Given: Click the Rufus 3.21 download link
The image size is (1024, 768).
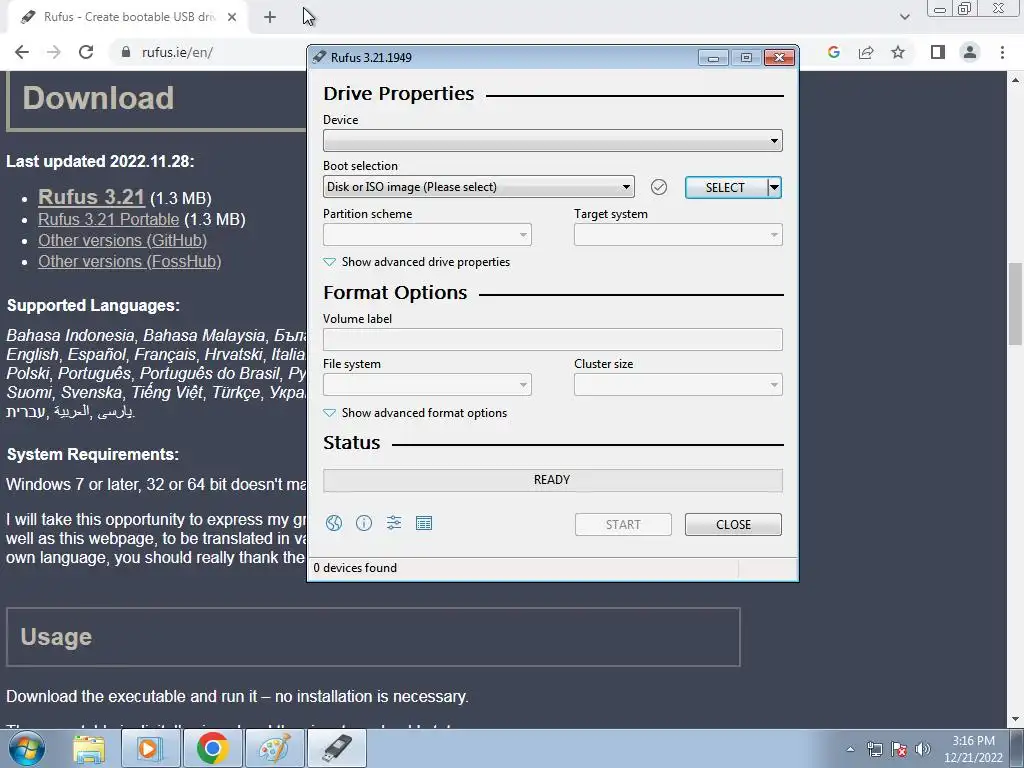Looking at the screenshot, I should pyautogui.click(x=91, y=197).
